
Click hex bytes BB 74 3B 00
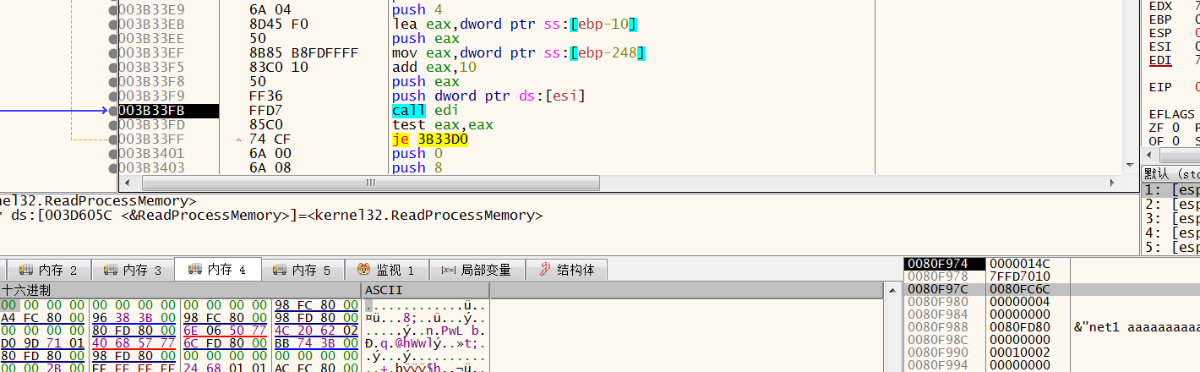316,342
